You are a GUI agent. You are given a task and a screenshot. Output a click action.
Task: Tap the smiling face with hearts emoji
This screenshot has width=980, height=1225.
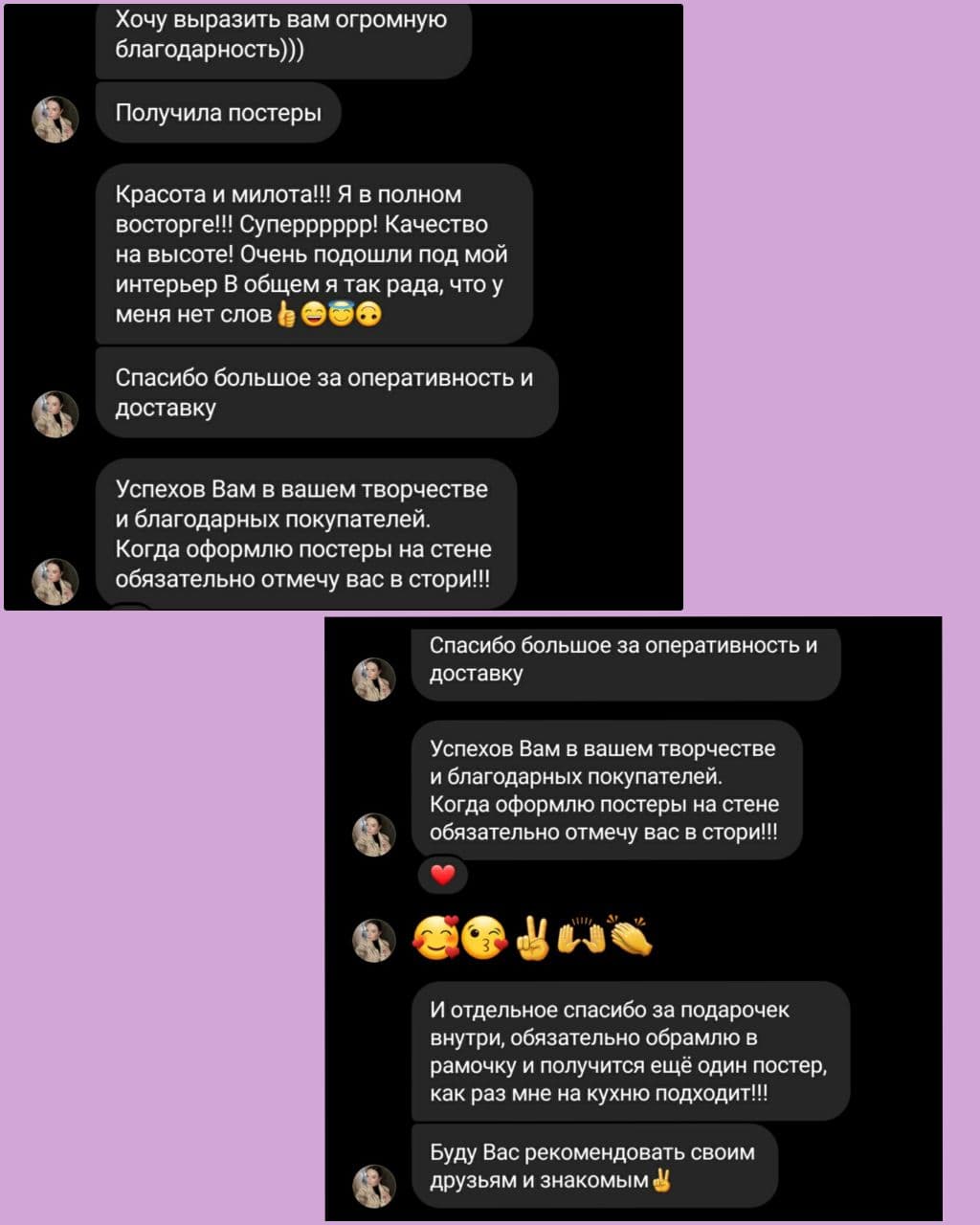point(435,938)
